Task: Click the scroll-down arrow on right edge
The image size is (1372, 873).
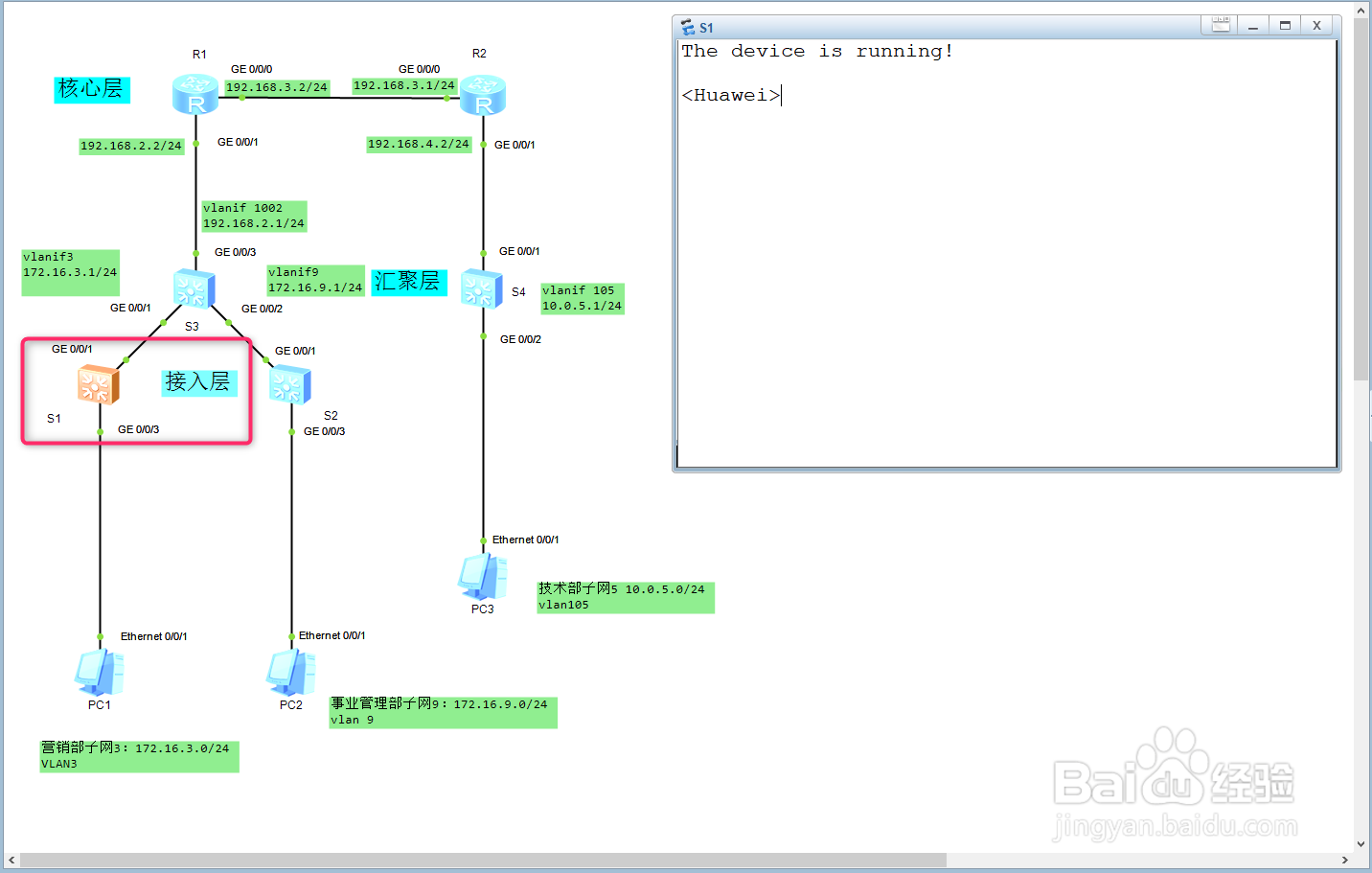Action: pyautogui.click(x=1361, y=844)
